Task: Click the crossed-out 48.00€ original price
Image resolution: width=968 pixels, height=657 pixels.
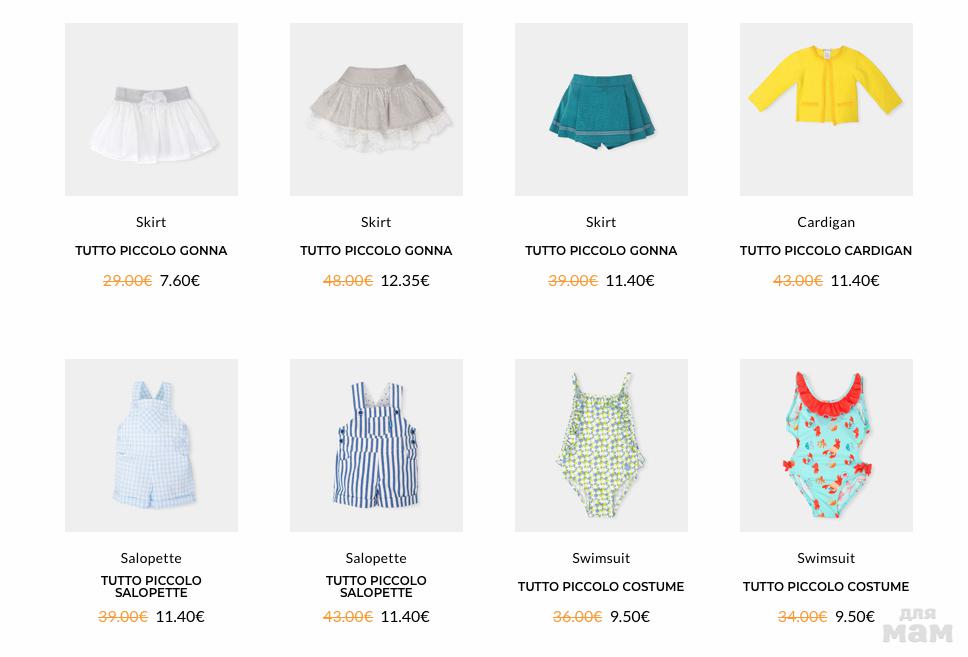Action: point(348,281)
